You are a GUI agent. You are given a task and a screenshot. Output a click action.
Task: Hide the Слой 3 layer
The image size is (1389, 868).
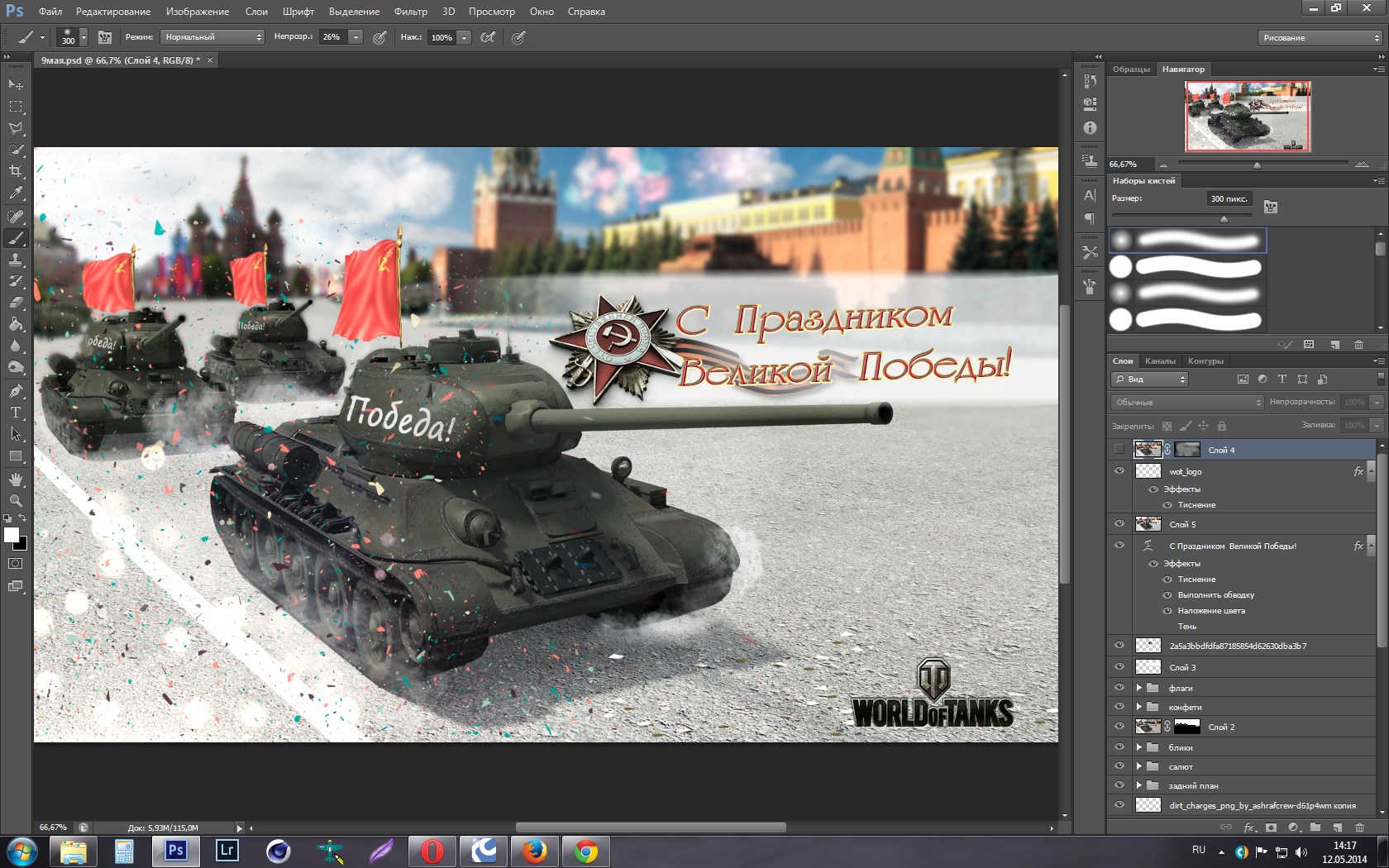point(1119,666)
